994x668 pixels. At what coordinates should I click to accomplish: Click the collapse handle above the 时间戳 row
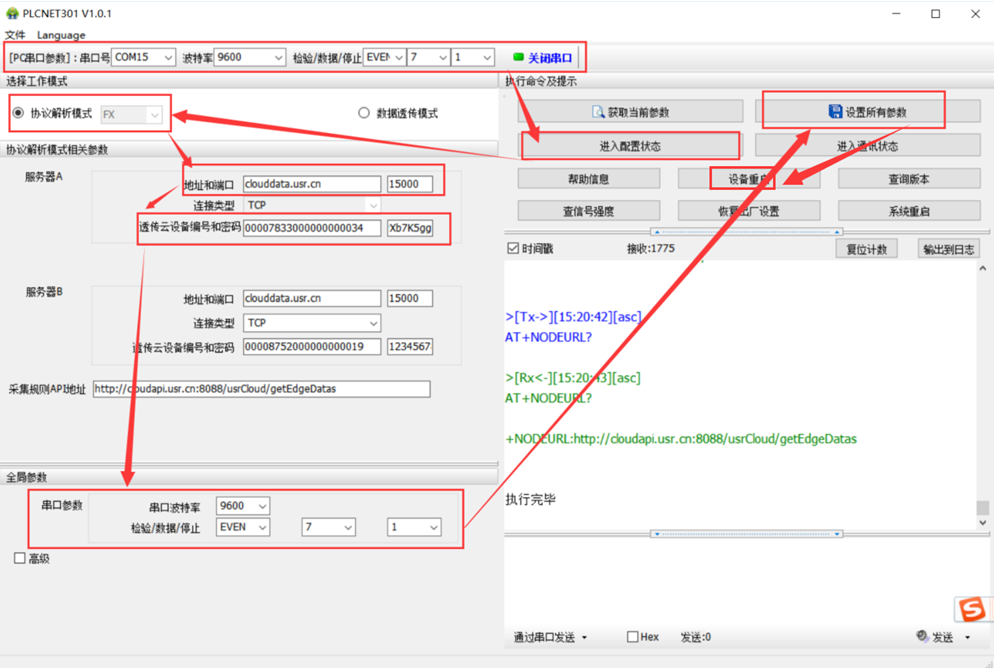point(745,232)
